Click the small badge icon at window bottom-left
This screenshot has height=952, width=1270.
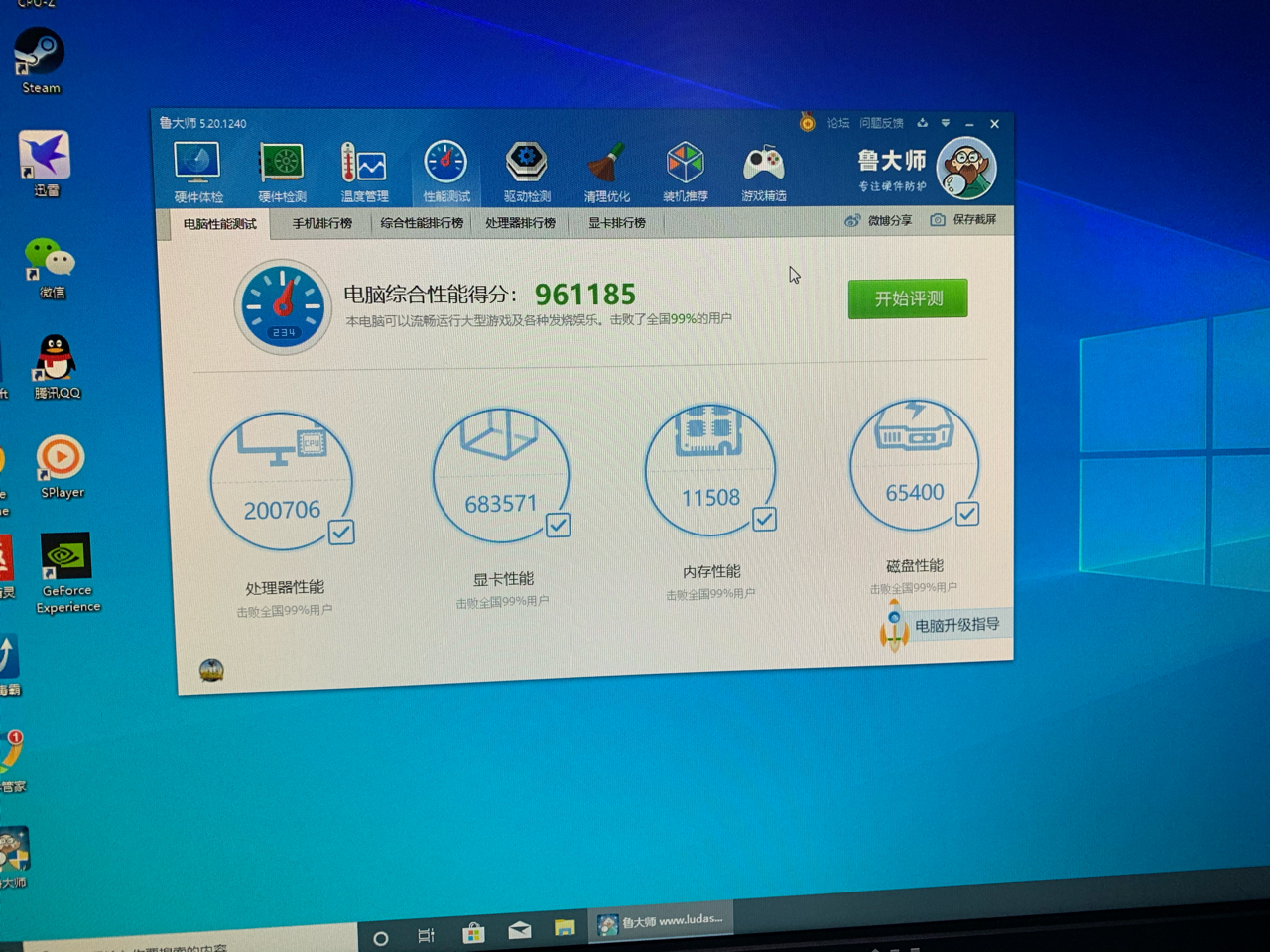point(211,671)
